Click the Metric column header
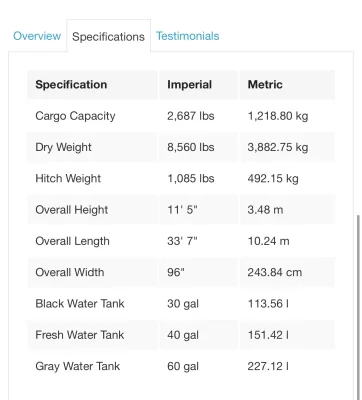This screenshot has height=400, width=362. (265, 85)
